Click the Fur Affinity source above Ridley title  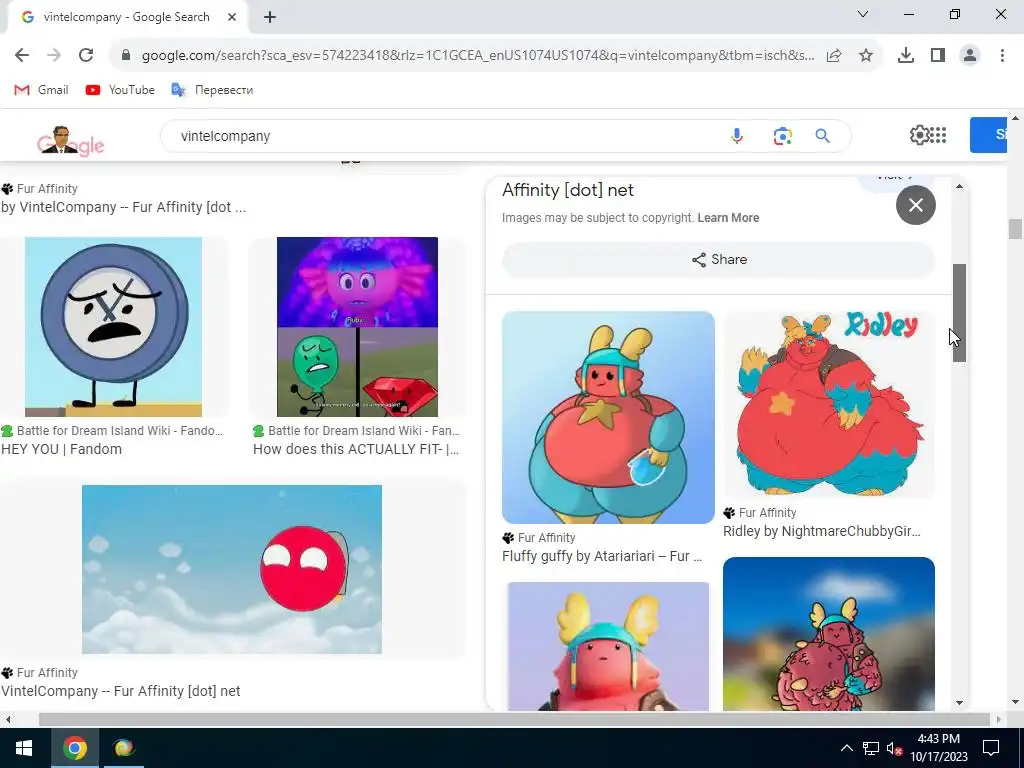760,513
